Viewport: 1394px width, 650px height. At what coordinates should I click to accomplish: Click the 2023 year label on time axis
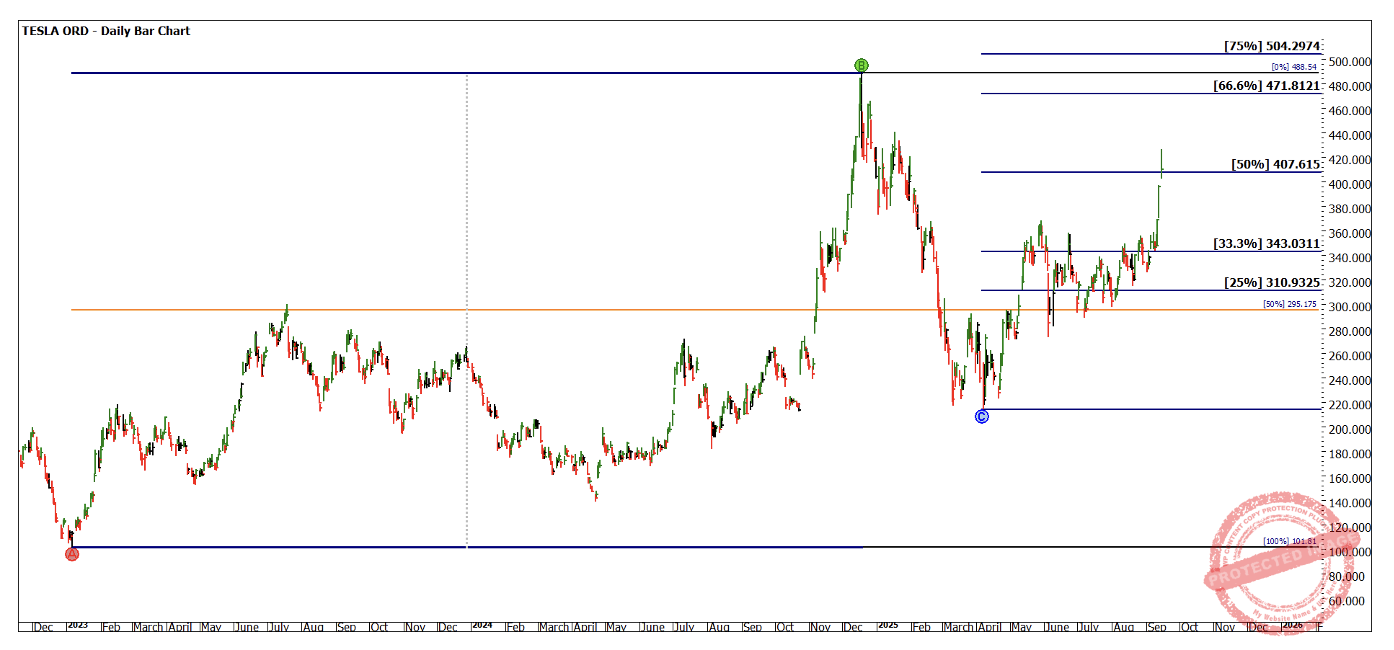click(77, 626)
